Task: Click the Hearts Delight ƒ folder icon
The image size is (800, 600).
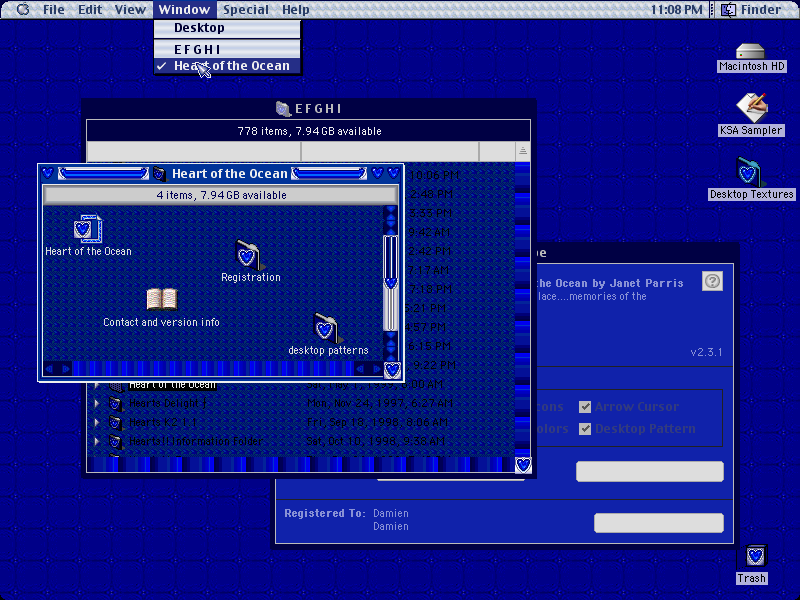Action: [x=115, y=404]
